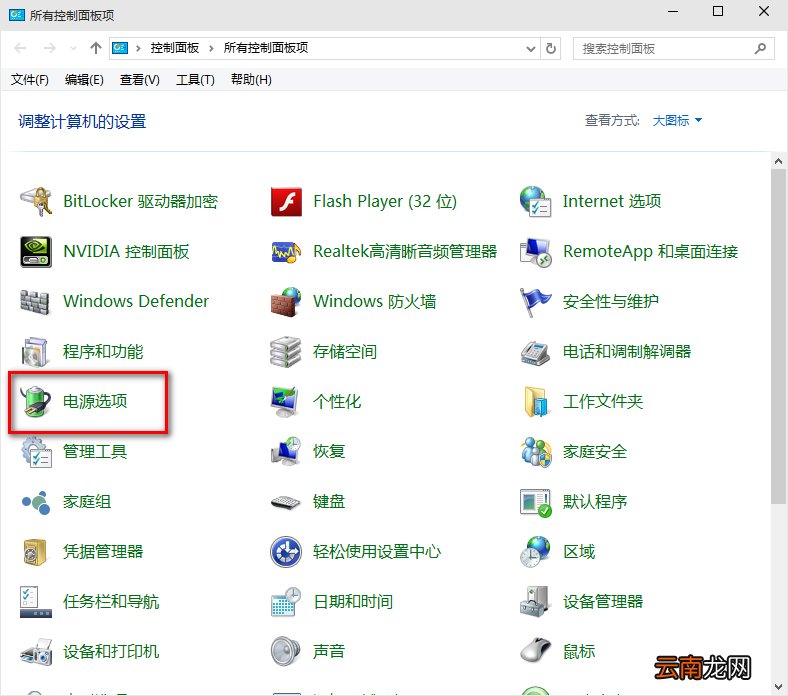Open the 帮助(H) menu
Image resolution: width=788 pixels, height=696 pixels.
(251, 80)
